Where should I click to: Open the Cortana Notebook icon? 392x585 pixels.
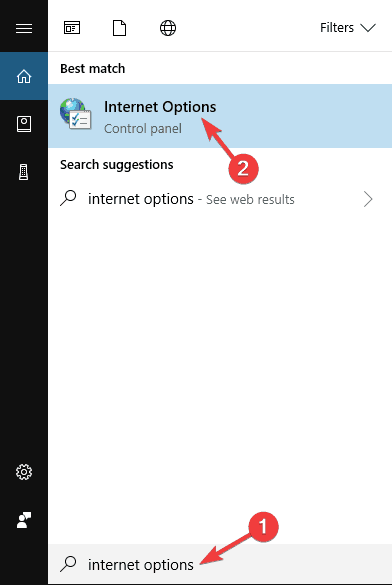[24, 124]
